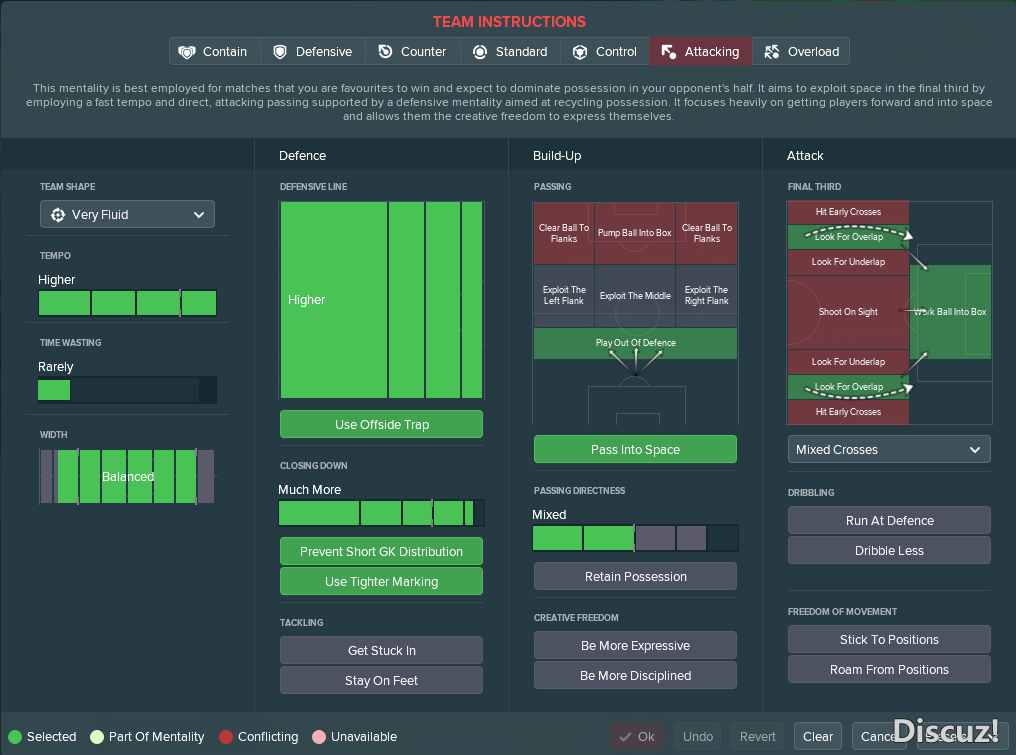
Task: Enable Stick To Positions
Action: pos(889,640)
